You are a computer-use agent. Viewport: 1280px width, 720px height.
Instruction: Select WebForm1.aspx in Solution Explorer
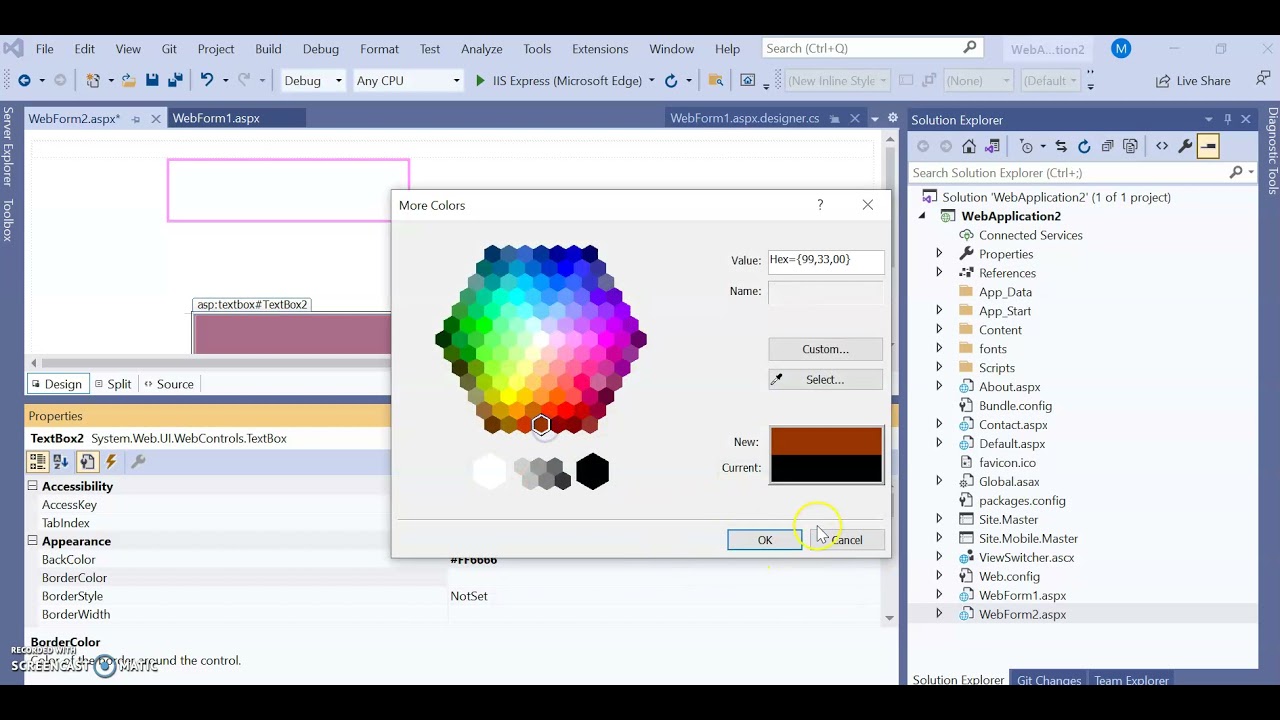point(1022,596)
